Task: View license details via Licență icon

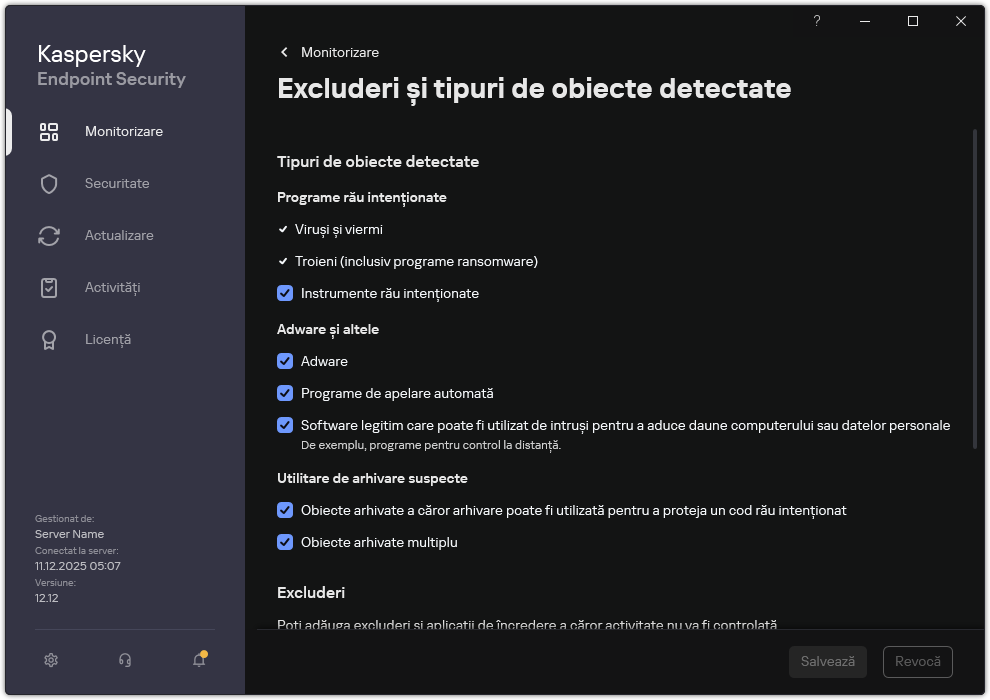Action: click(x=108, y=339)
